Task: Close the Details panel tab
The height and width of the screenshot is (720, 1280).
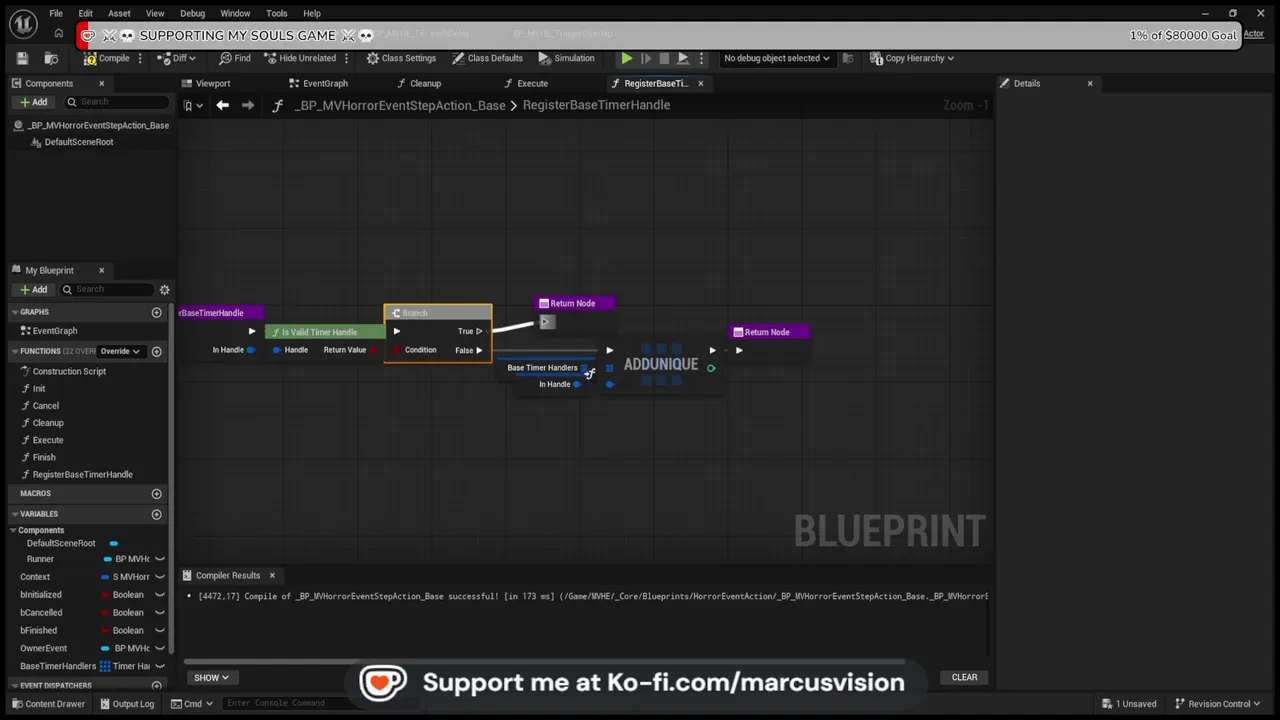Action: click(x=1090, y=83)
